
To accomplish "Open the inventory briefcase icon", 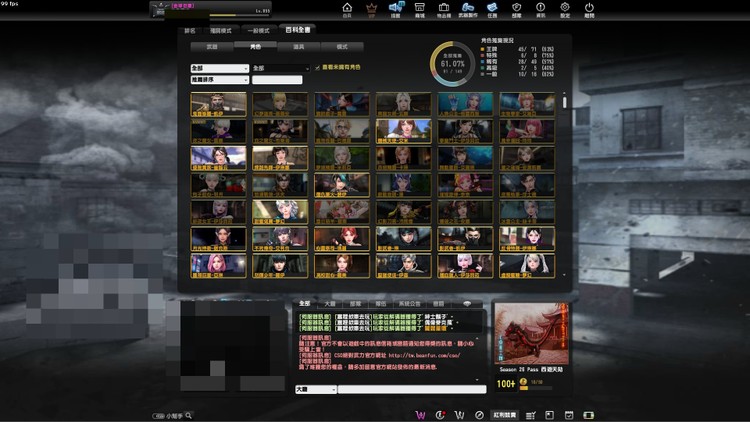I will pos(444,7).
